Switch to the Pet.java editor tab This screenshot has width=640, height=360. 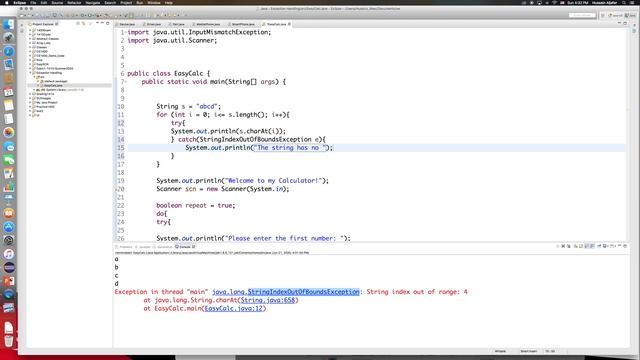tap(178, 24)
